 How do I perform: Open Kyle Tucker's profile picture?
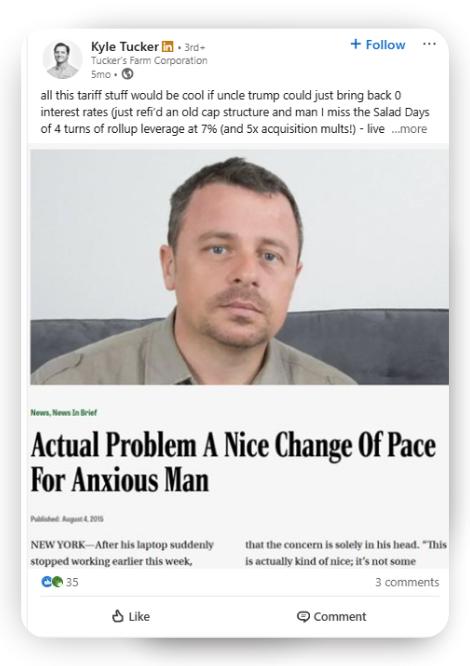pyautogui.click(x=62, y=59)
